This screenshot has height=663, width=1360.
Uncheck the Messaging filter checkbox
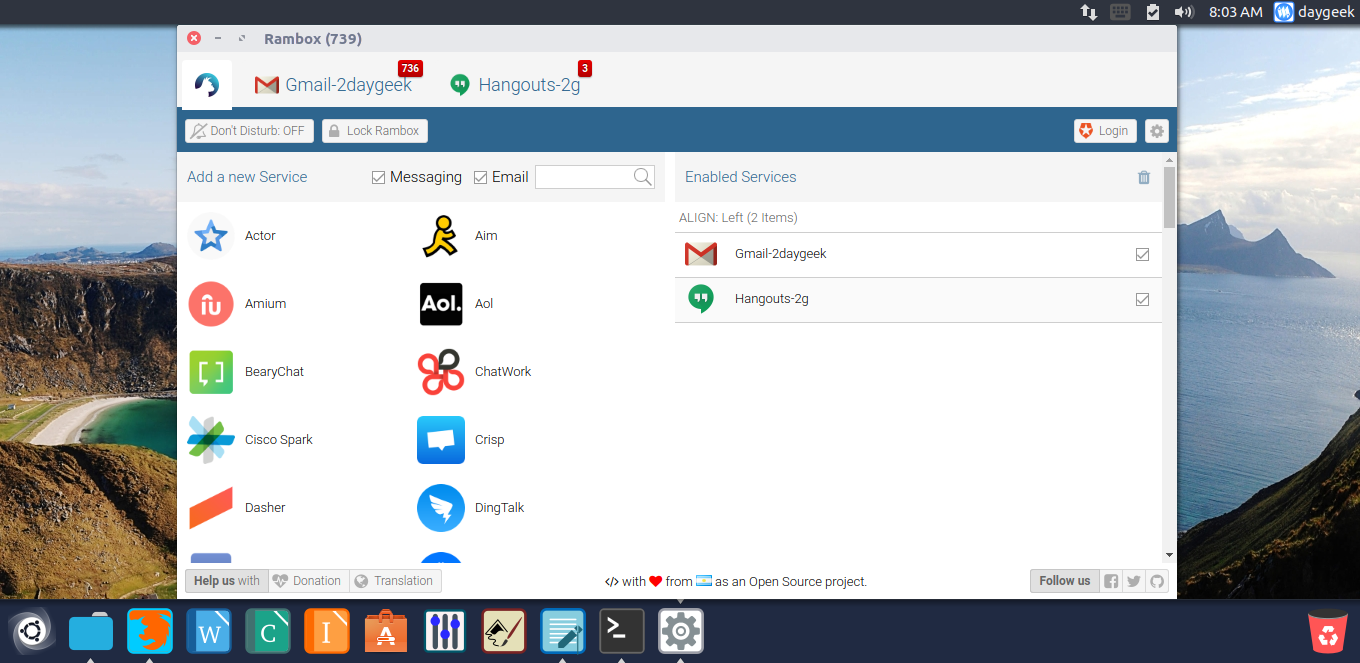point(378,177)
